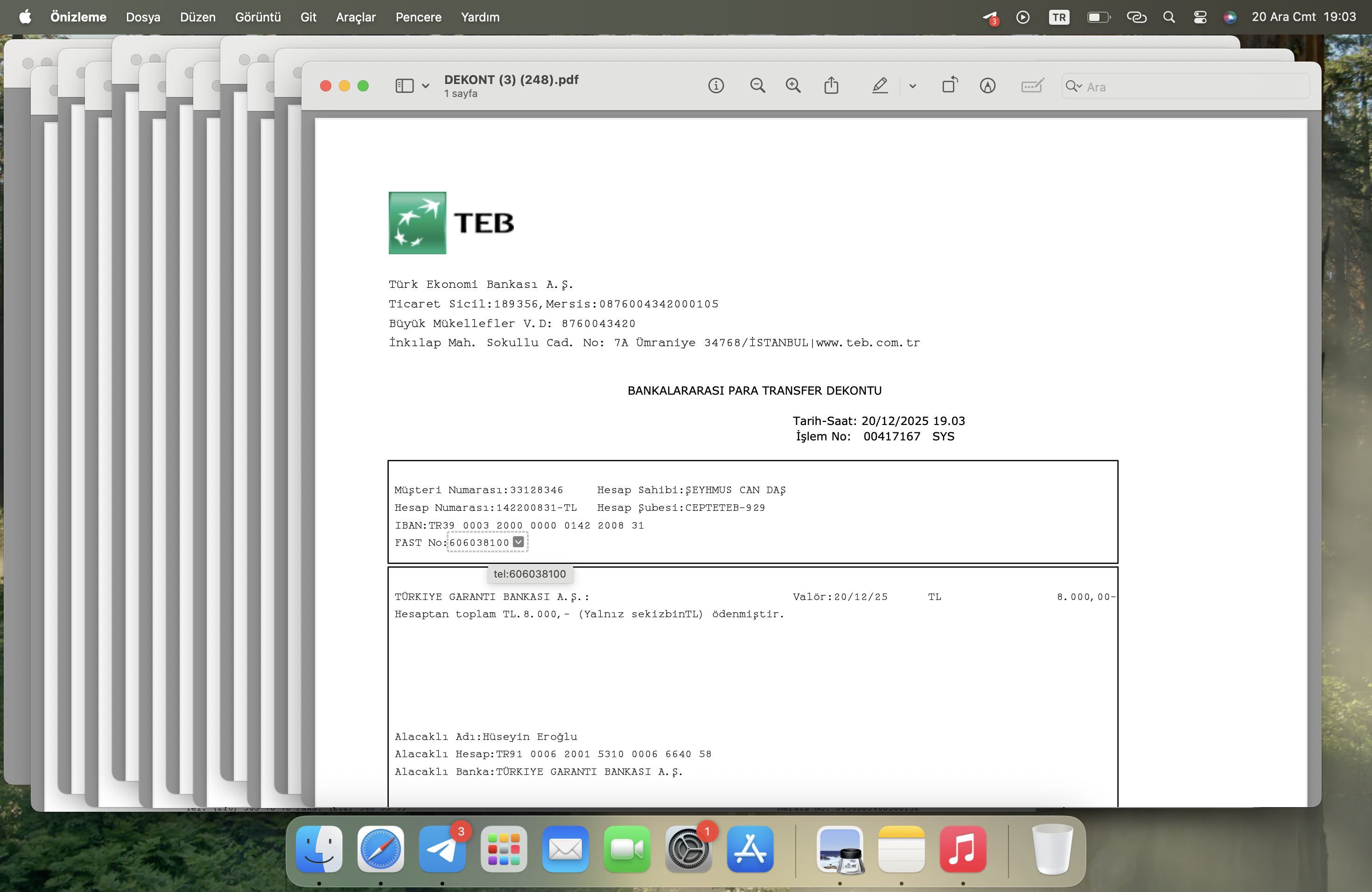Minimize the DEKONT (3) (248).pdf window

click(344, 86)
